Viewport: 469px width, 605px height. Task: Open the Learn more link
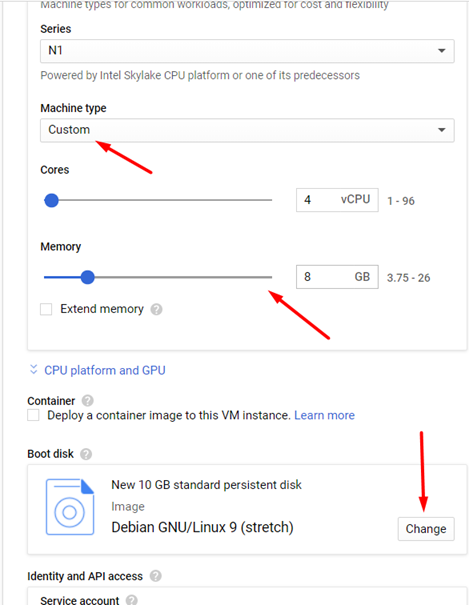pyautogui.click(x=324, y=415)
